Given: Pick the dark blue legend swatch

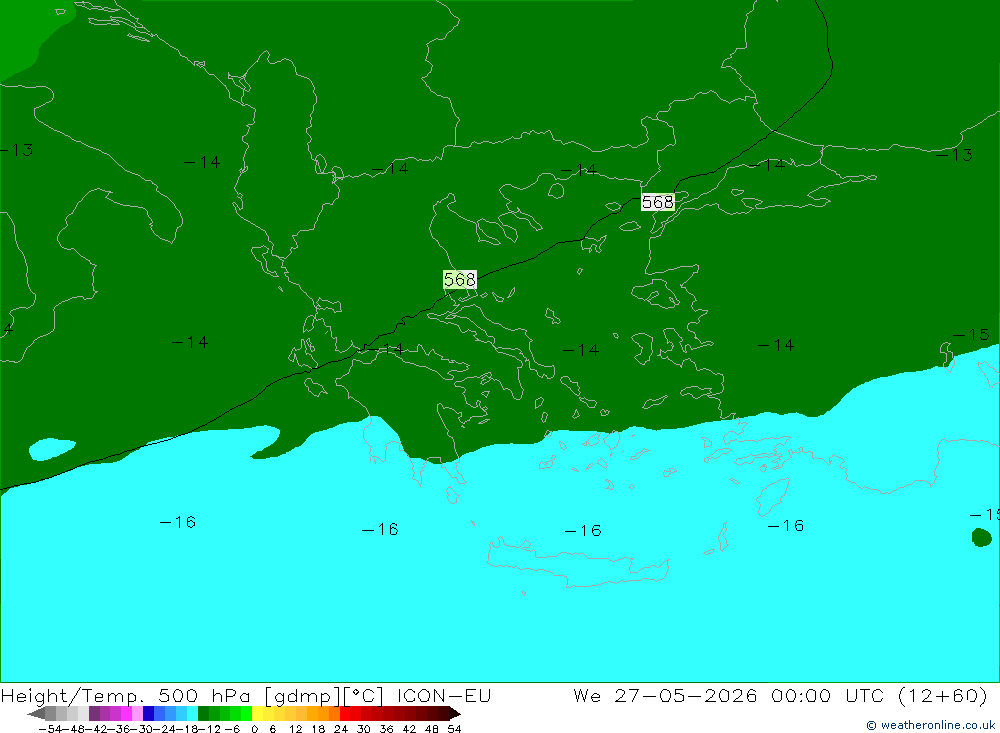Looking at the screenshot, I should click(148, 713).
